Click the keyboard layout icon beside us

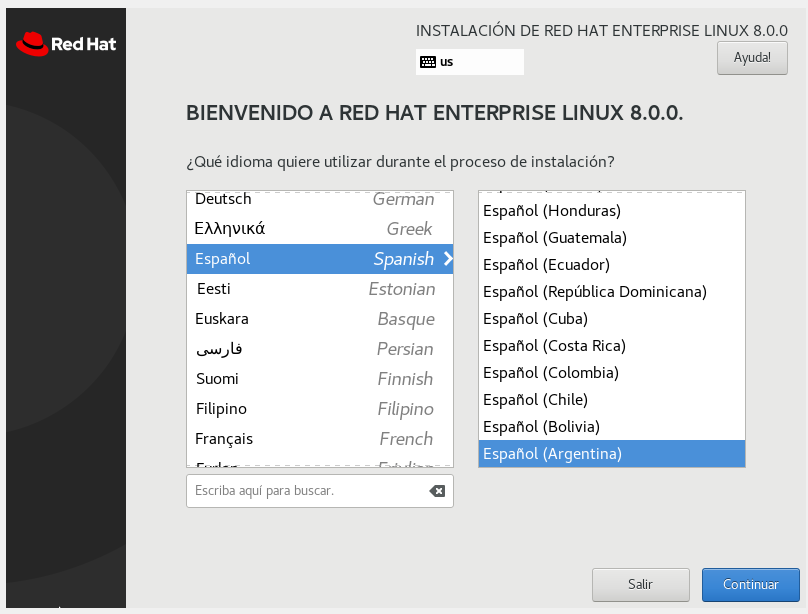click(x=428, y=62)
